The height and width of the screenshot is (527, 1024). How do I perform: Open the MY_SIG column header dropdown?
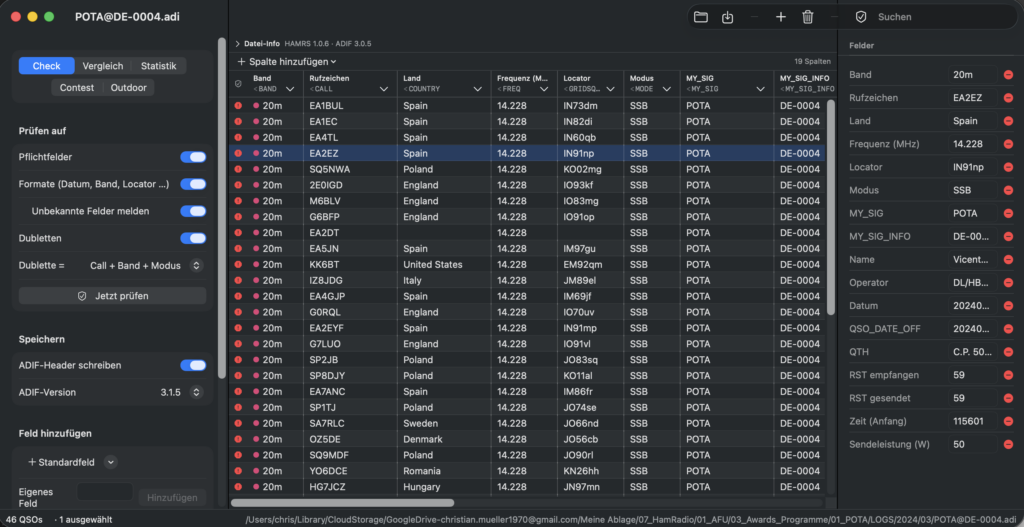tap(760, 89)
